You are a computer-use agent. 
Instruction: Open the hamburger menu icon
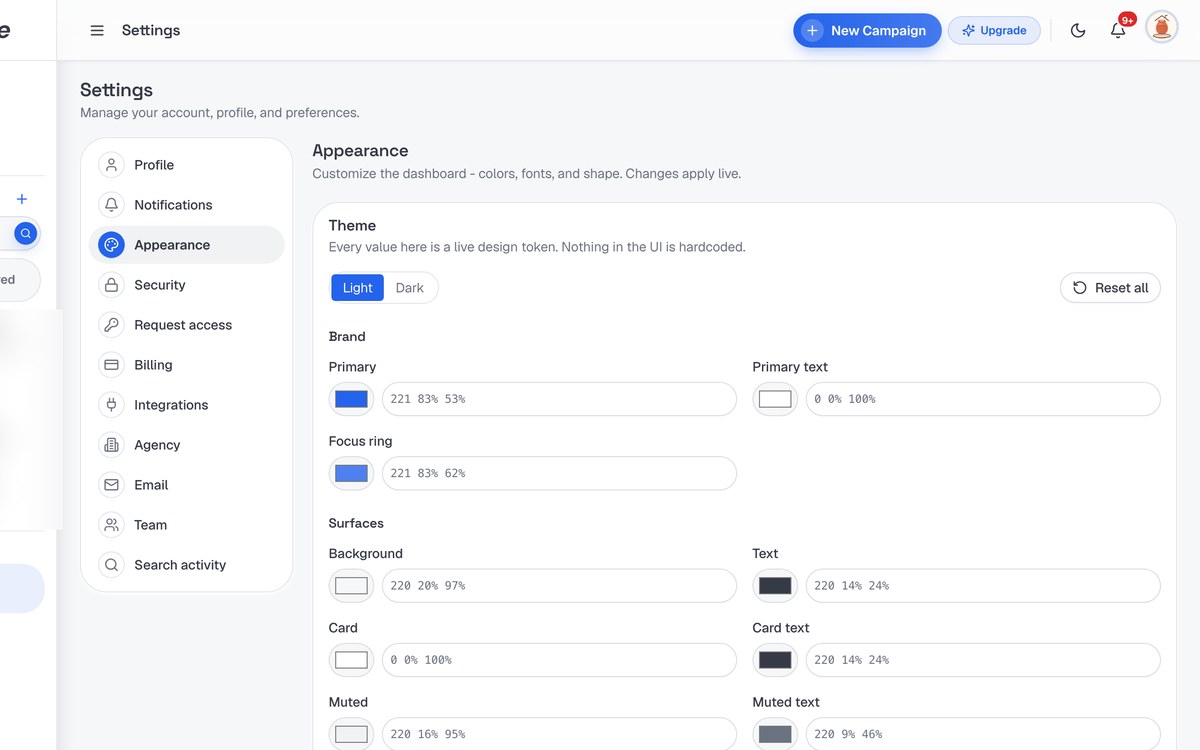click(x=97, y=30)
